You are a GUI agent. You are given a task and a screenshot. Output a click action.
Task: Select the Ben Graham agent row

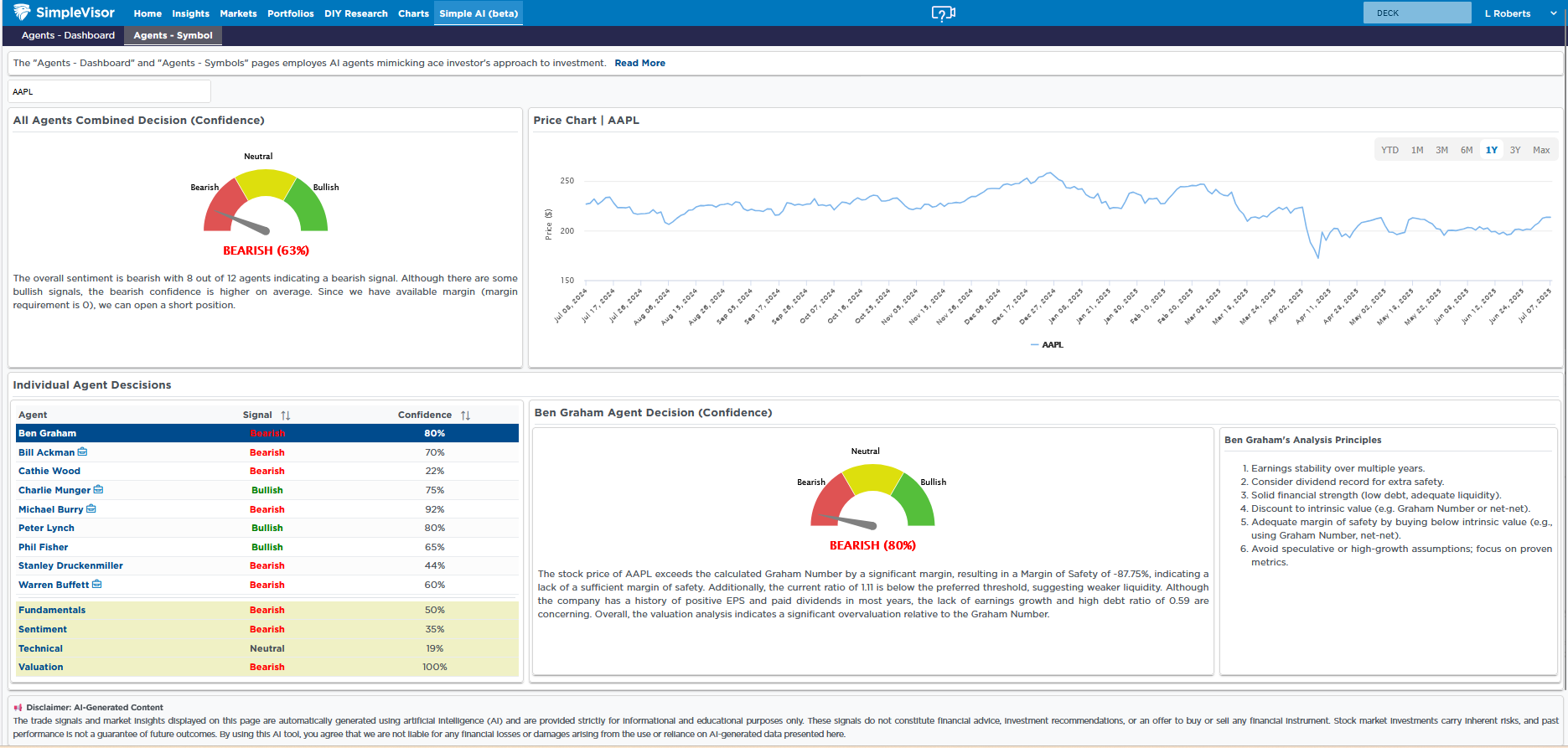pos(267,433)
